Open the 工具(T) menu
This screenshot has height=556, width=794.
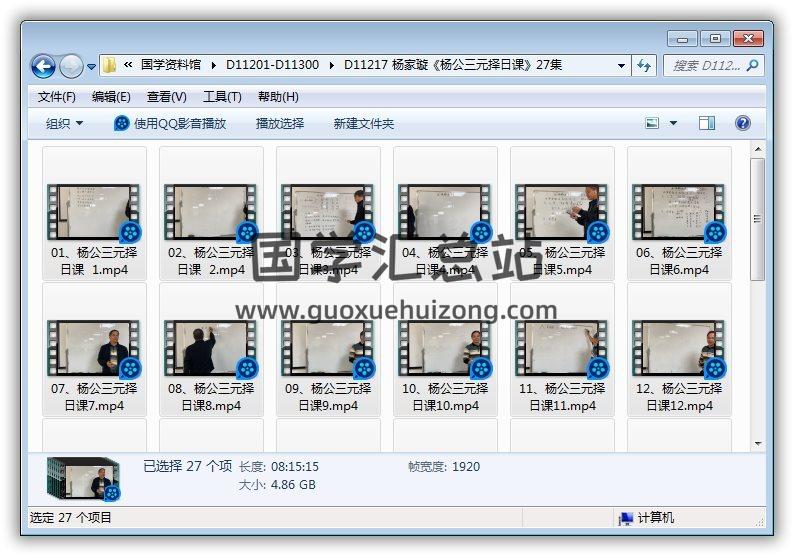222,97
